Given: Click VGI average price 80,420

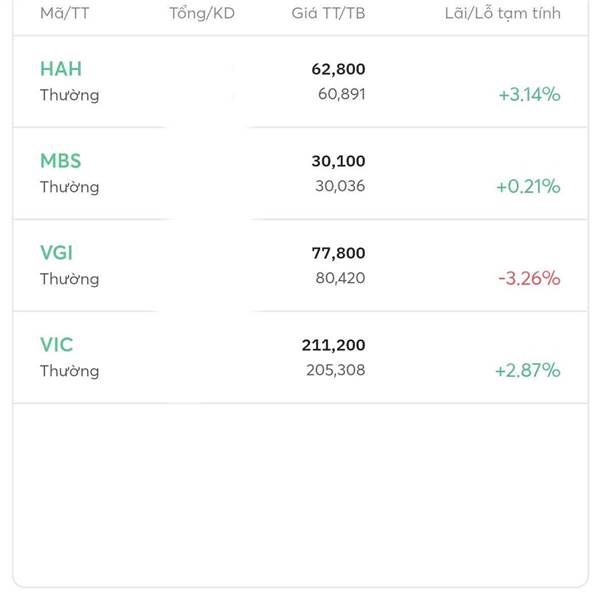Looking at the screenshot, I should pyautogui.click(x=342, y=279).
